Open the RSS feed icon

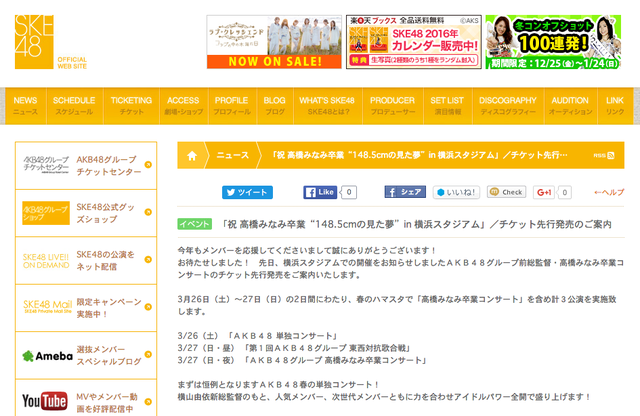pyautogui.click(x=611, y=156)
